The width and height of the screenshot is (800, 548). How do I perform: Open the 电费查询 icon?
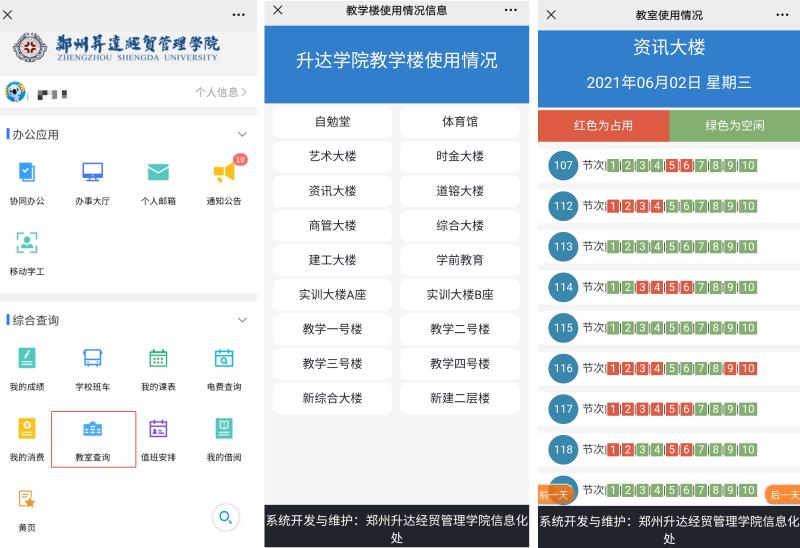224,358
